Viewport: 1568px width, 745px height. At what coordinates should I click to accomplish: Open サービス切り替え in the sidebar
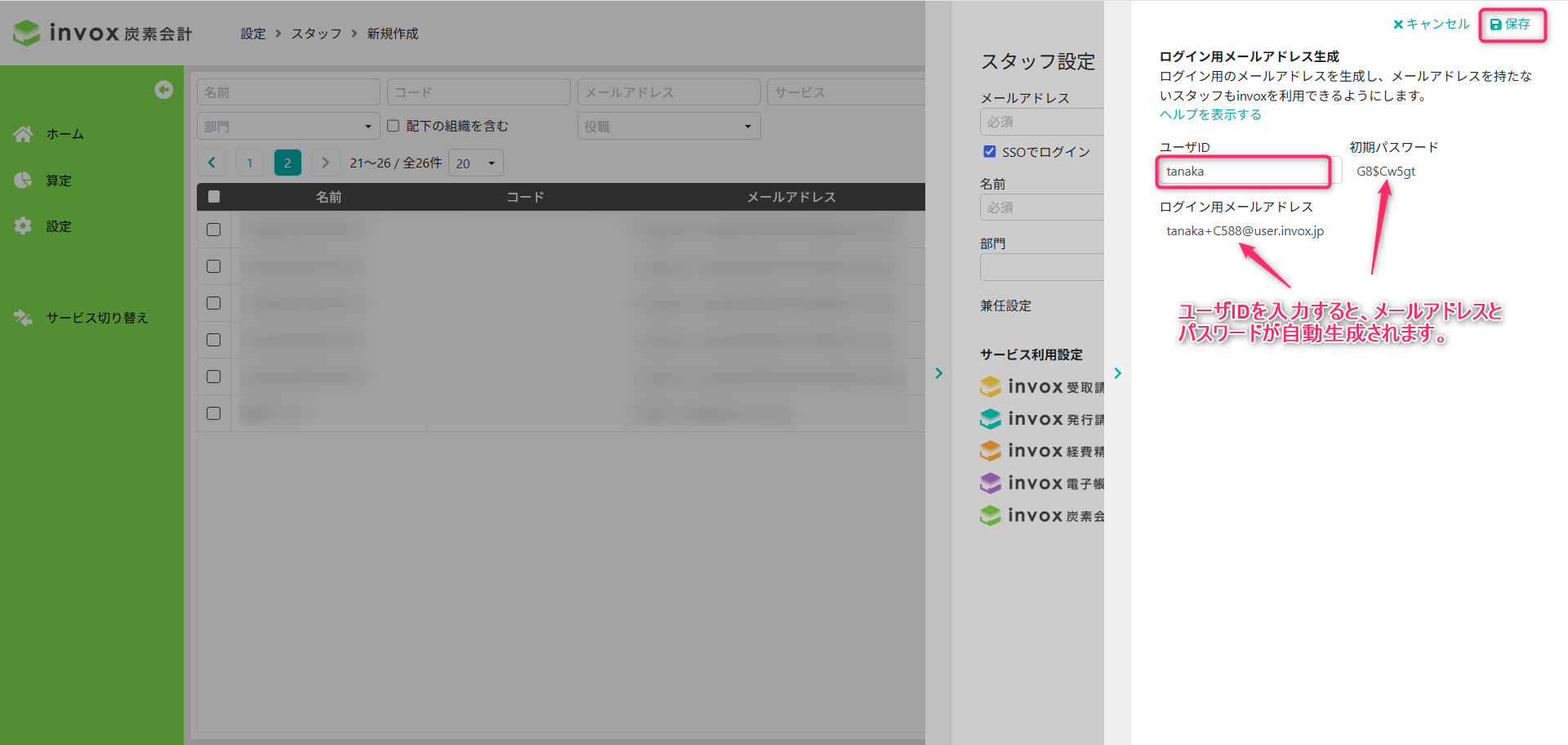tap(97, 318)
